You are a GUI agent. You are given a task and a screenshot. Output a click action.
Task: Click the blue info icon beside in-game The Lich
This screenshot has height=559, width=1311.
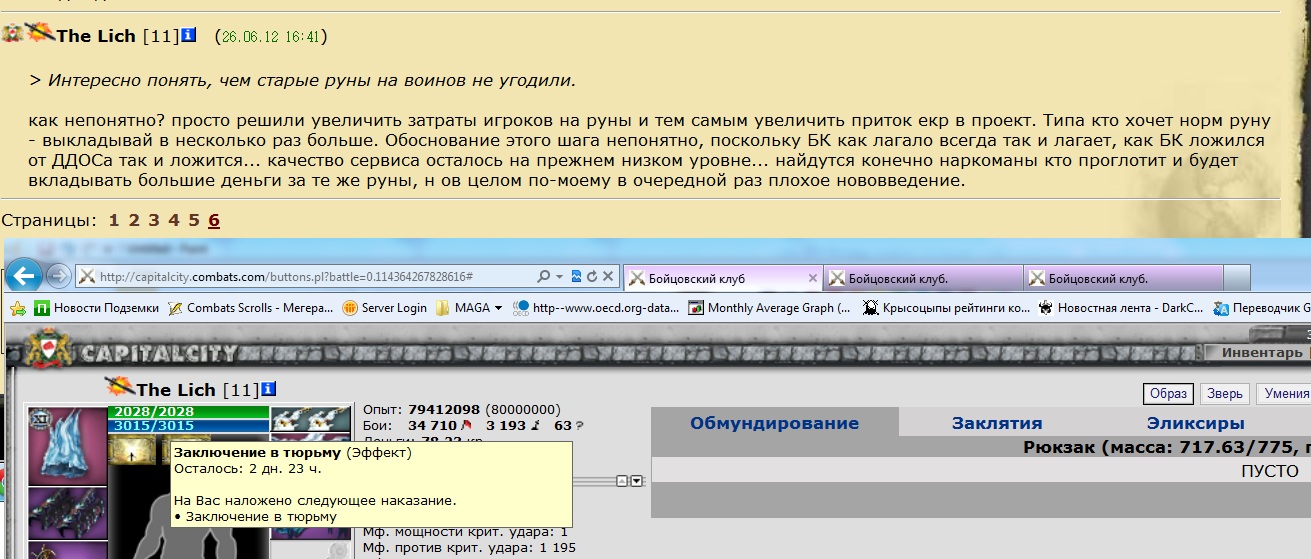pyautogui.click(x=269, y=389)
